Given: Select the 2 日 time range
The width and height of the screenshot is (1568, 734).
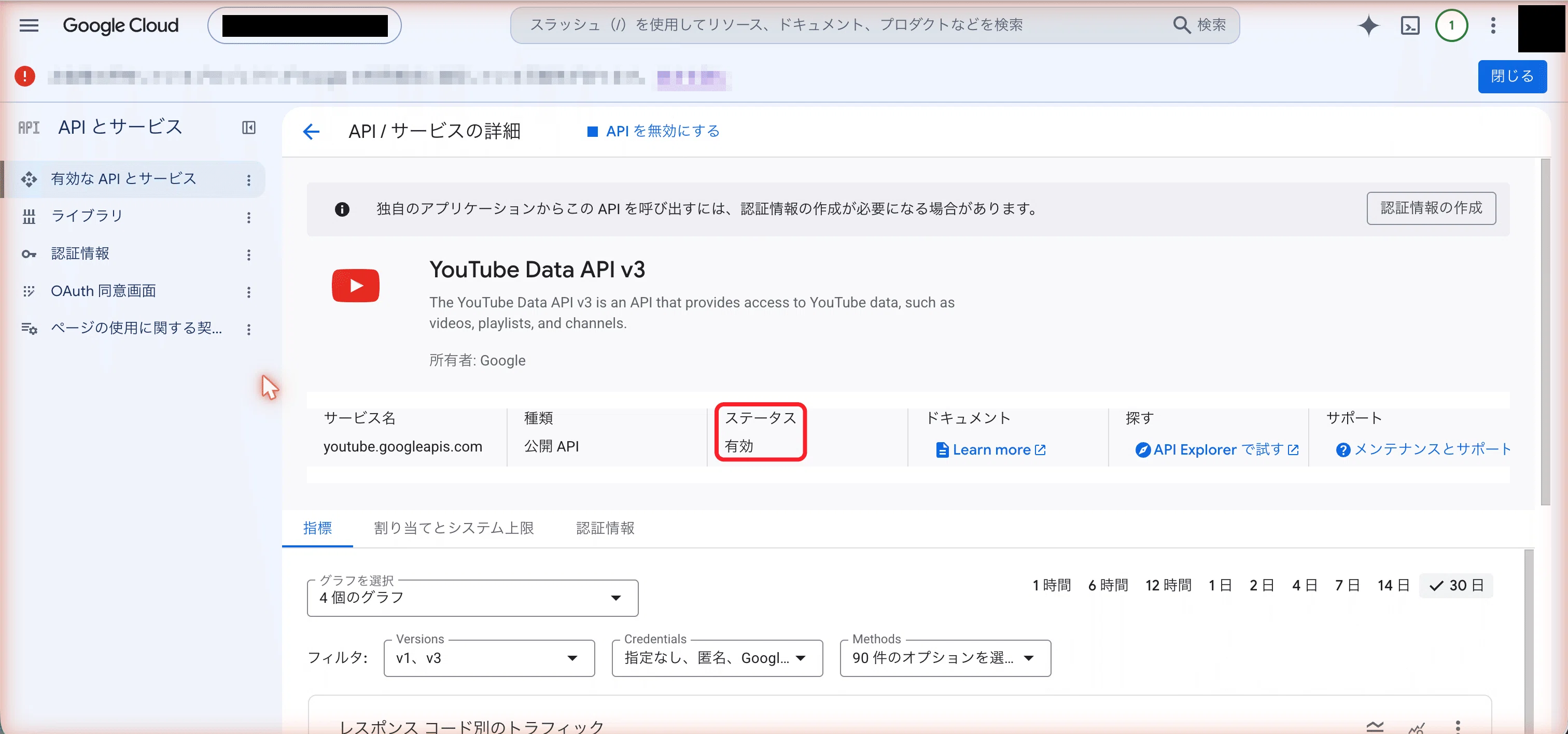Looking at the screenshot, I should (x=1261, y=586).
